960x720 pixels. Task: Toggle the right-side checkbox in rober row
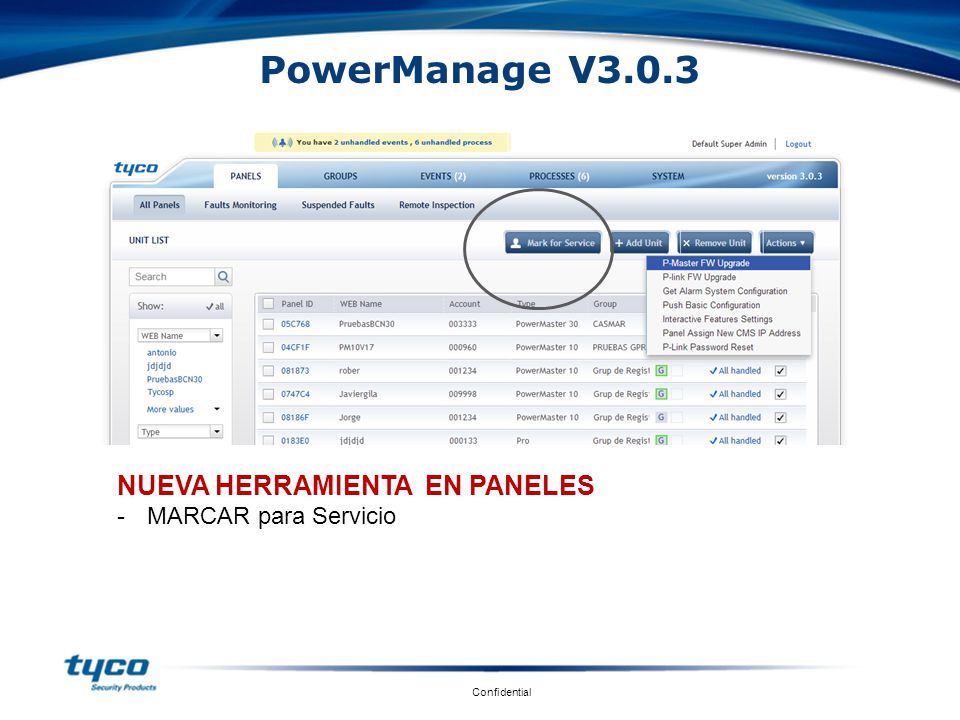[x=780, y=370]
